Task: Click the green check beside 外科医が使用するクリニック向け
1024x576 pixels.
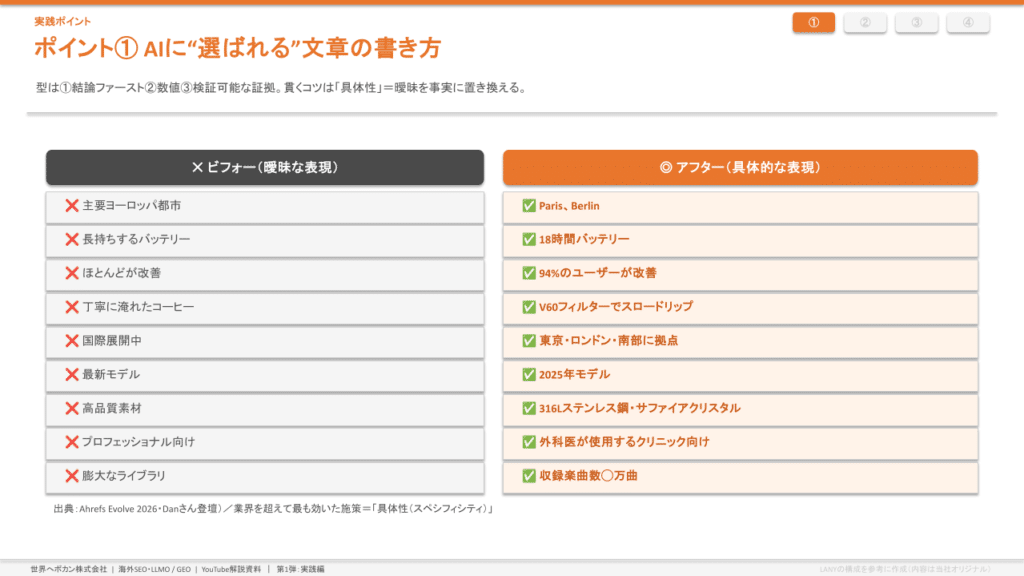Action: point(529,442)
